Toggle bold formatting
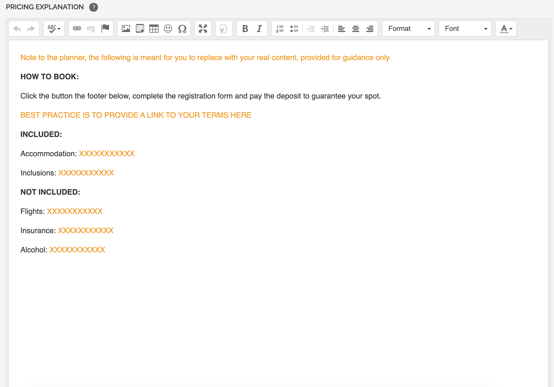 (245, 29)
